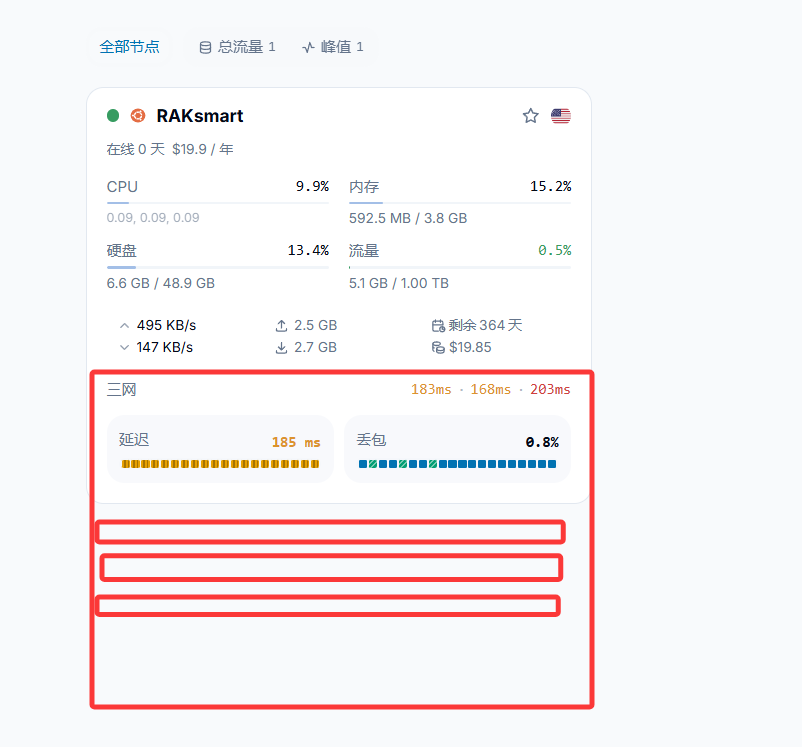Click the database icon beside 总流量
802x747 pixels.
(205, 48)
